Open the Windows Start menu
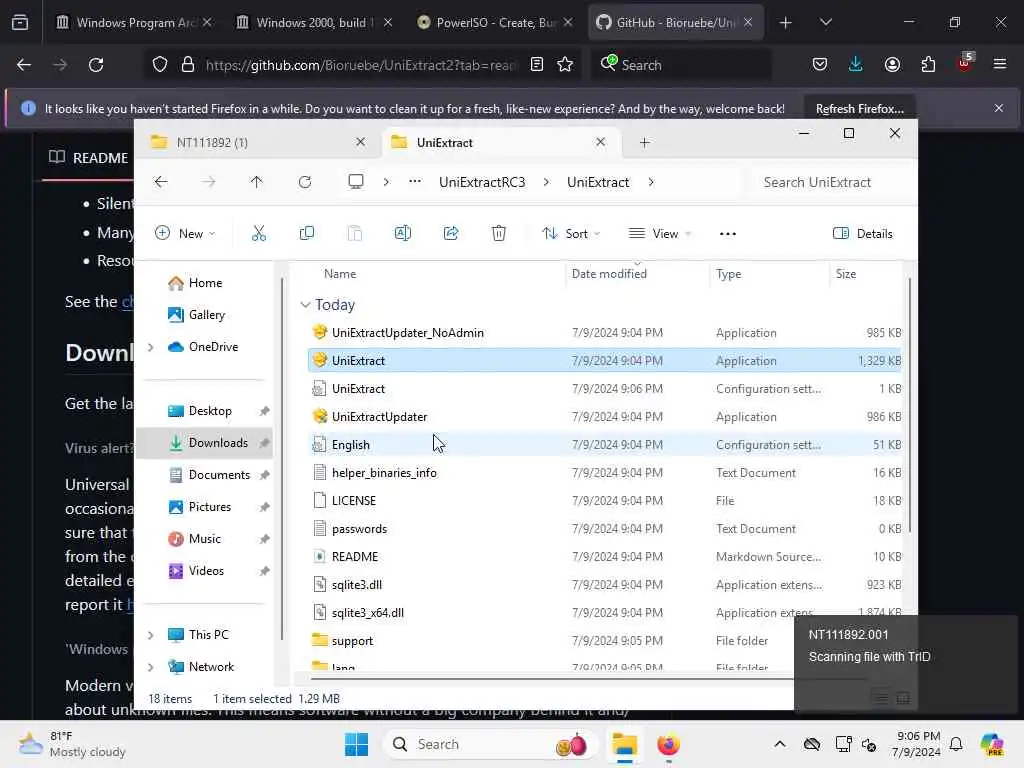 [x=357, y=744]
